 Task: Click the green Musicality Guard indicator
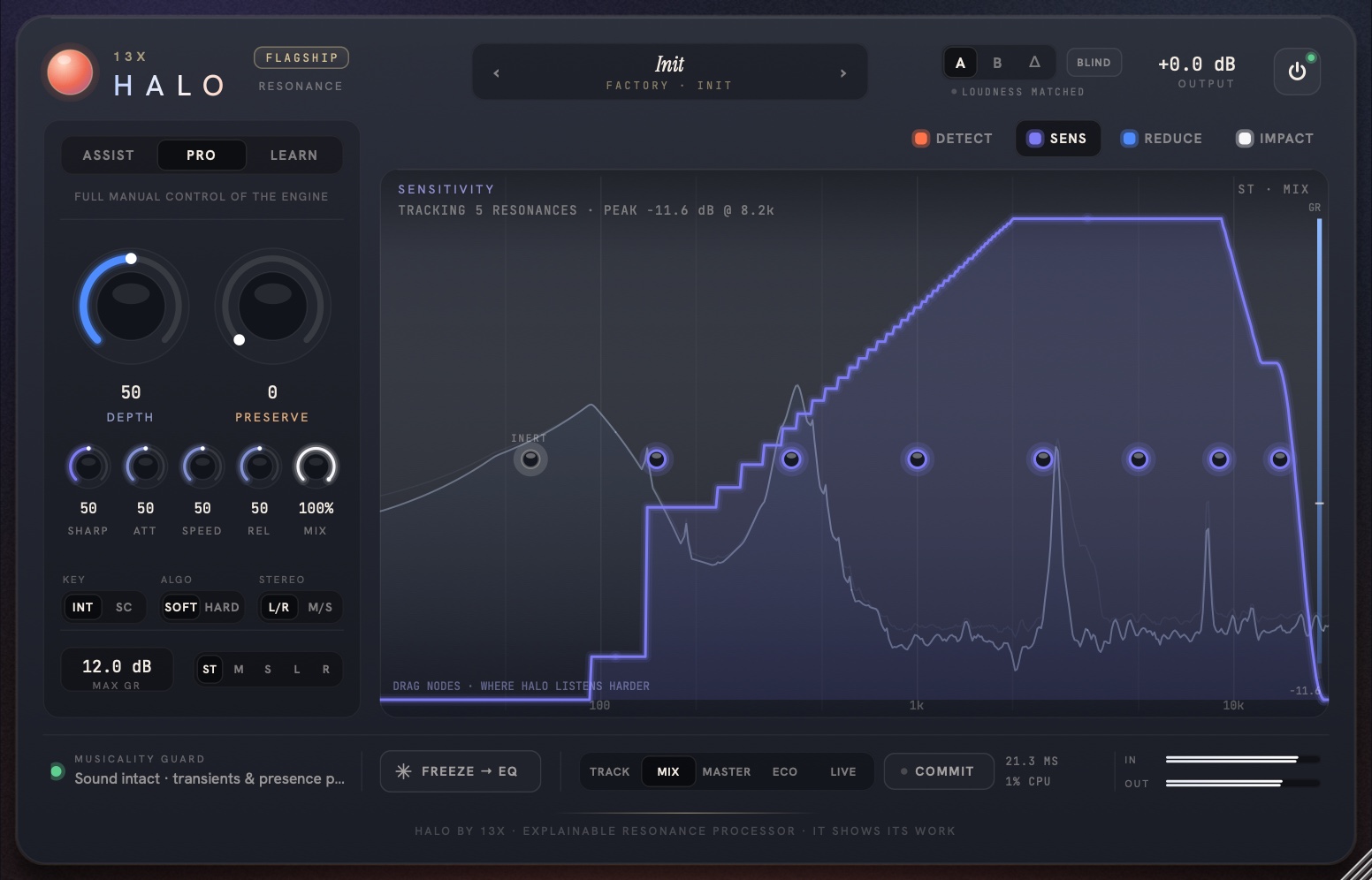pyautogui.click(x=57, y=771)
